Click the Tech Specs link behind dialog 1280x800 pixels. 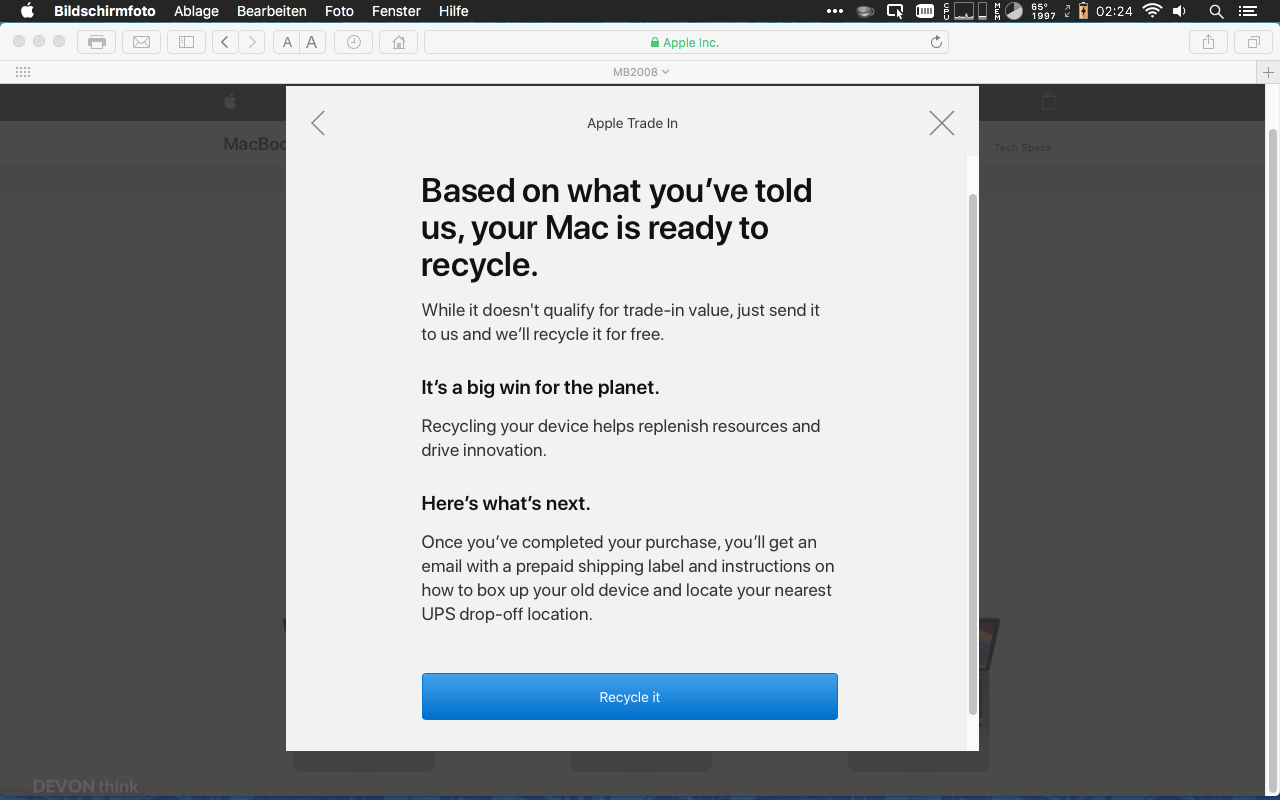click(1022, 148)
